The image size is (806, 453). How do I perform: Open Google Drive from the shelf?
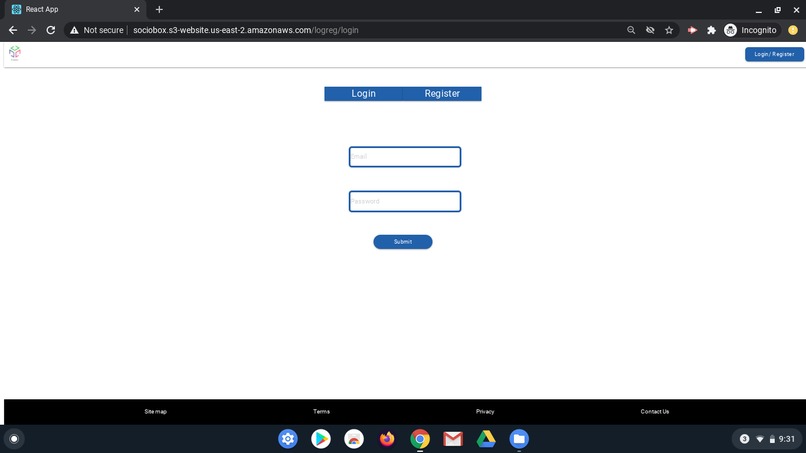(486, 439)
